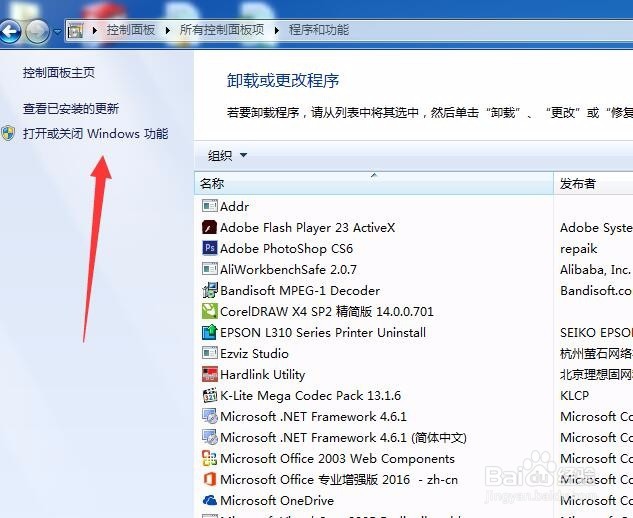The width and height of the screenshot is (633, 518).
Task: Open the recent pages dropdown arrow
Action: 57,31
